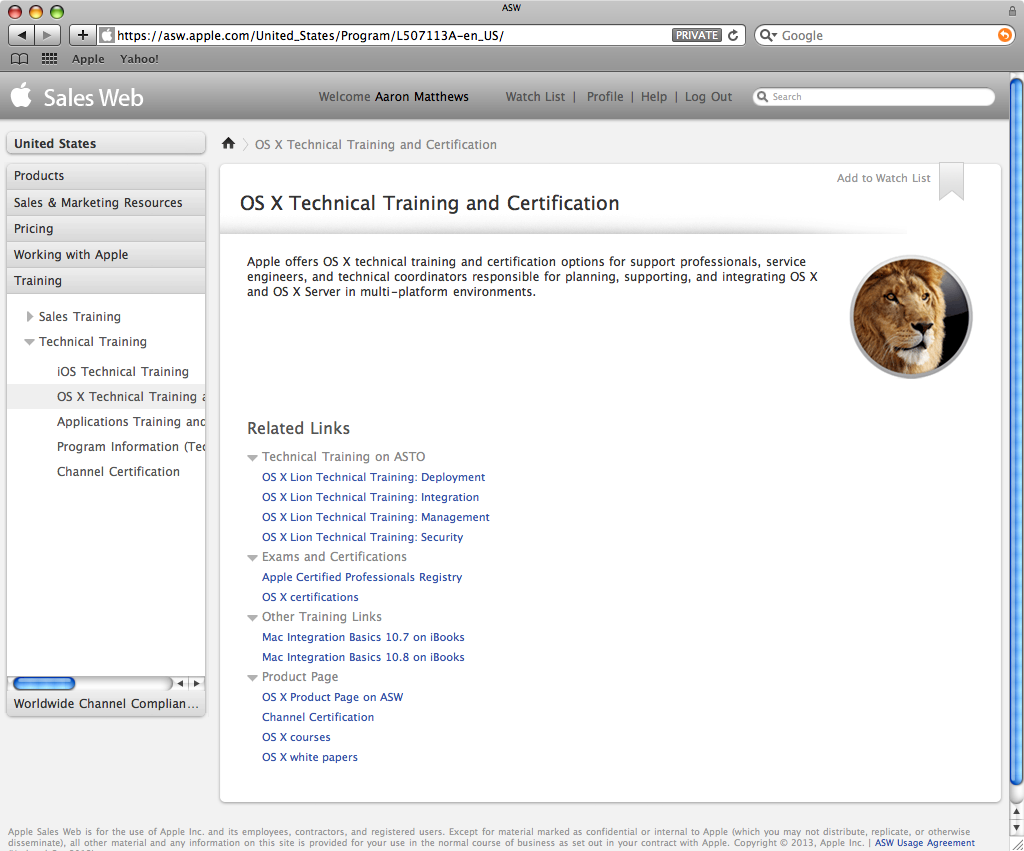
Task: Open OS X Lion Technical Training: Security
Action: (x=362, y=538)
